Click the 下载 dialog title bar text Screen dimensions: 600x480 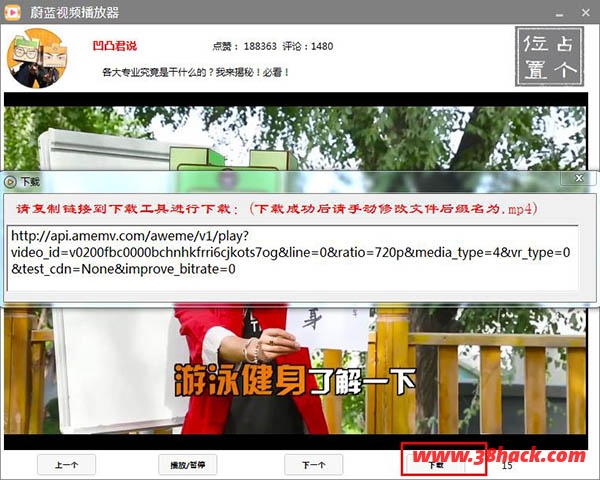31,182
